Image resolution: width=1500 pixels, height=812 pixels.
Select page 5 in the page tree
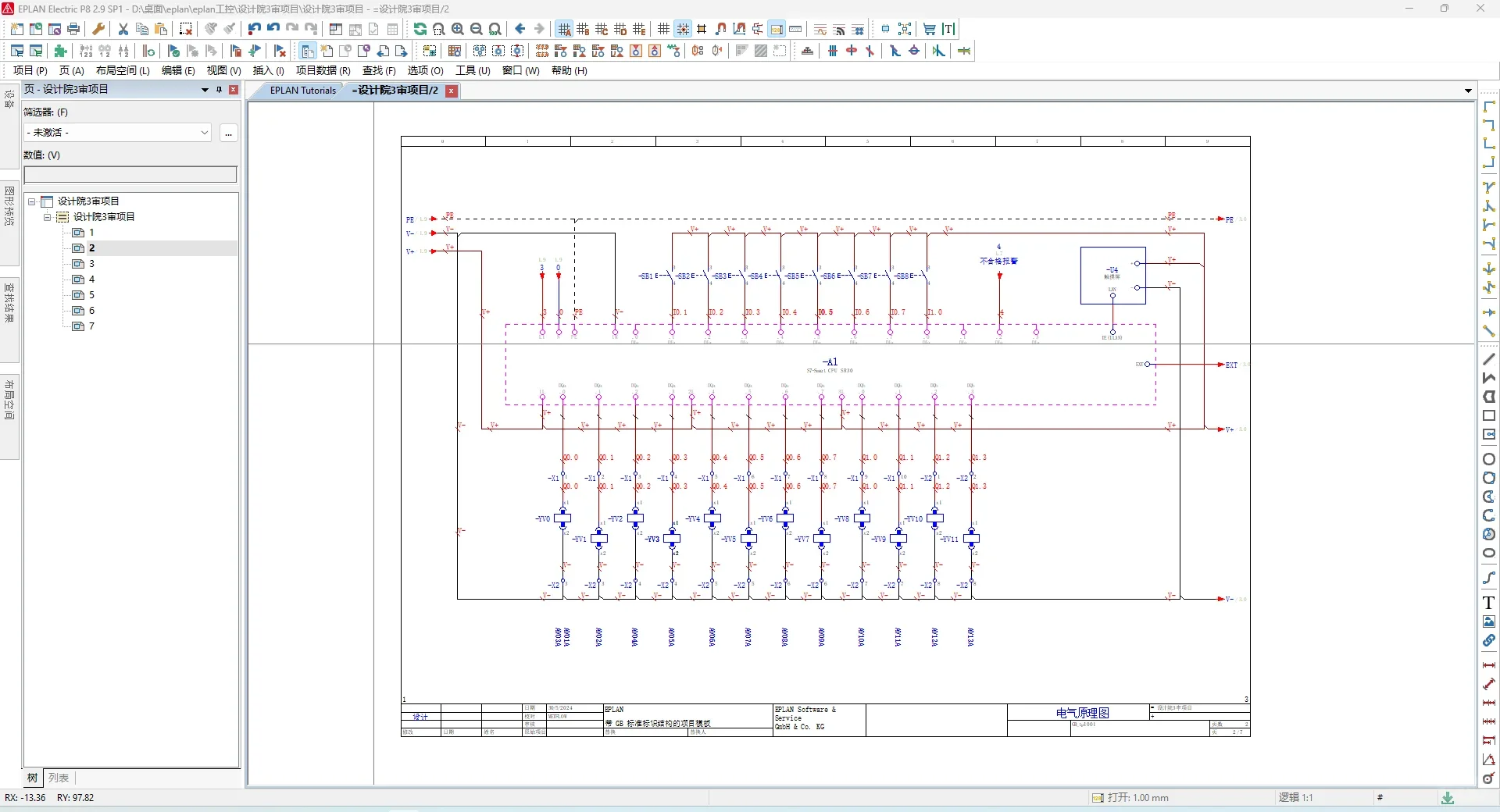91,295
